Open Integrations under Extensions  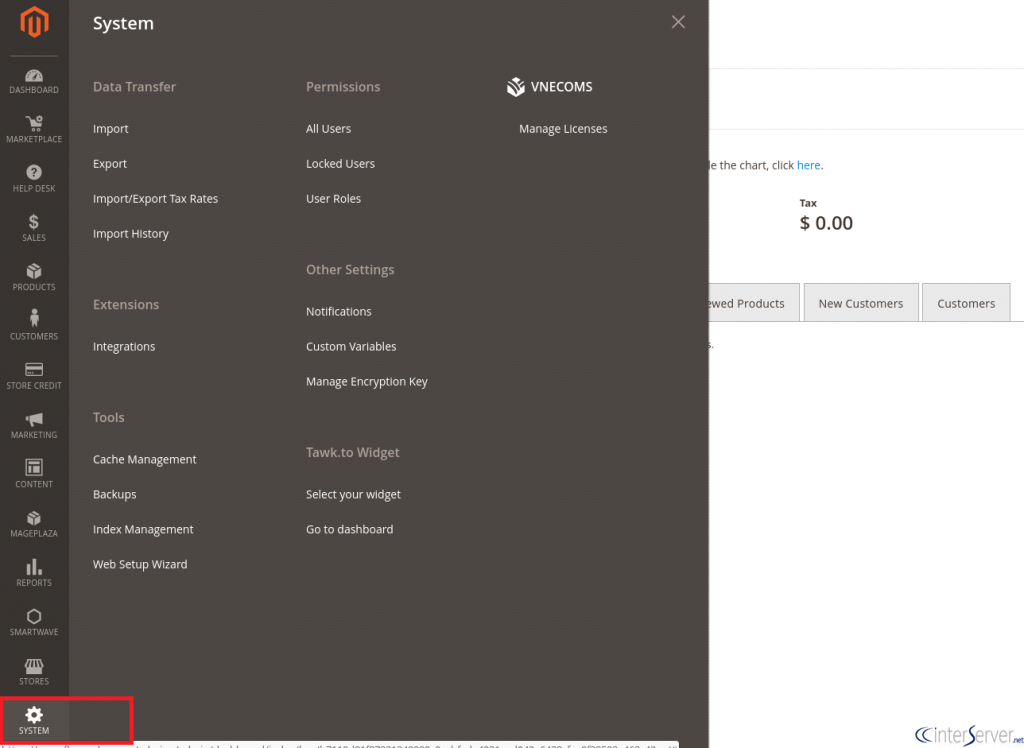pos(124,347)
